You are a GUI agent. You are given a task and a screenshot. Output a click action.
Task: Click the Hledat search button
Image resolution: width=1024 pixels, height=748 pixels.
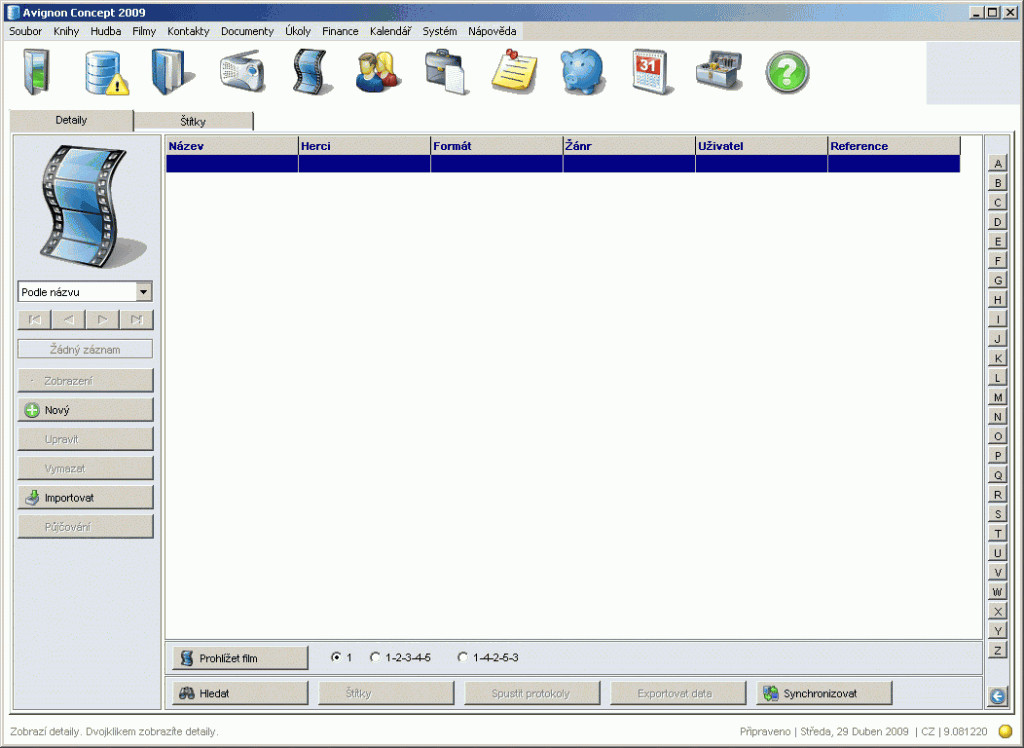coord(240,693)
